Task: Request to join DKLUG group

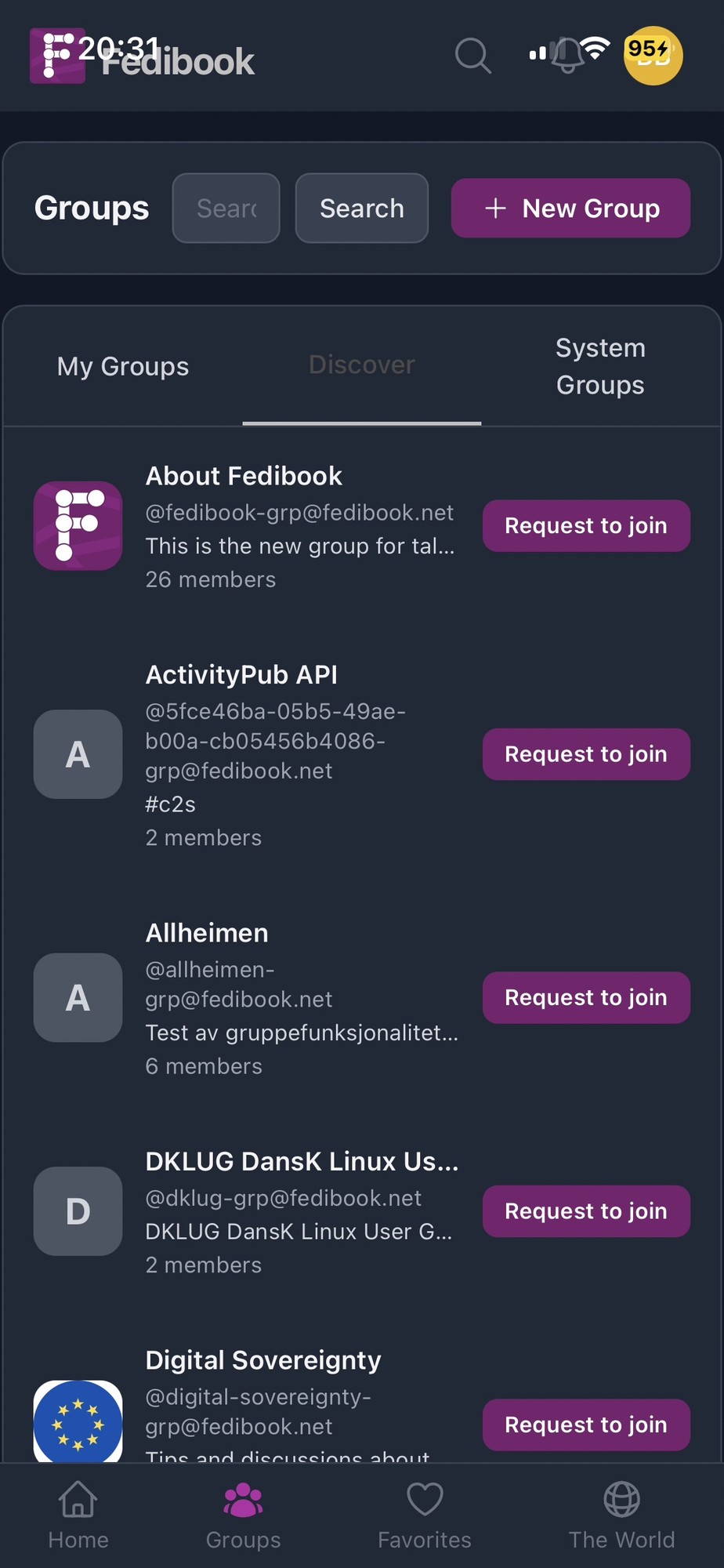Action: click(586, 1211)
